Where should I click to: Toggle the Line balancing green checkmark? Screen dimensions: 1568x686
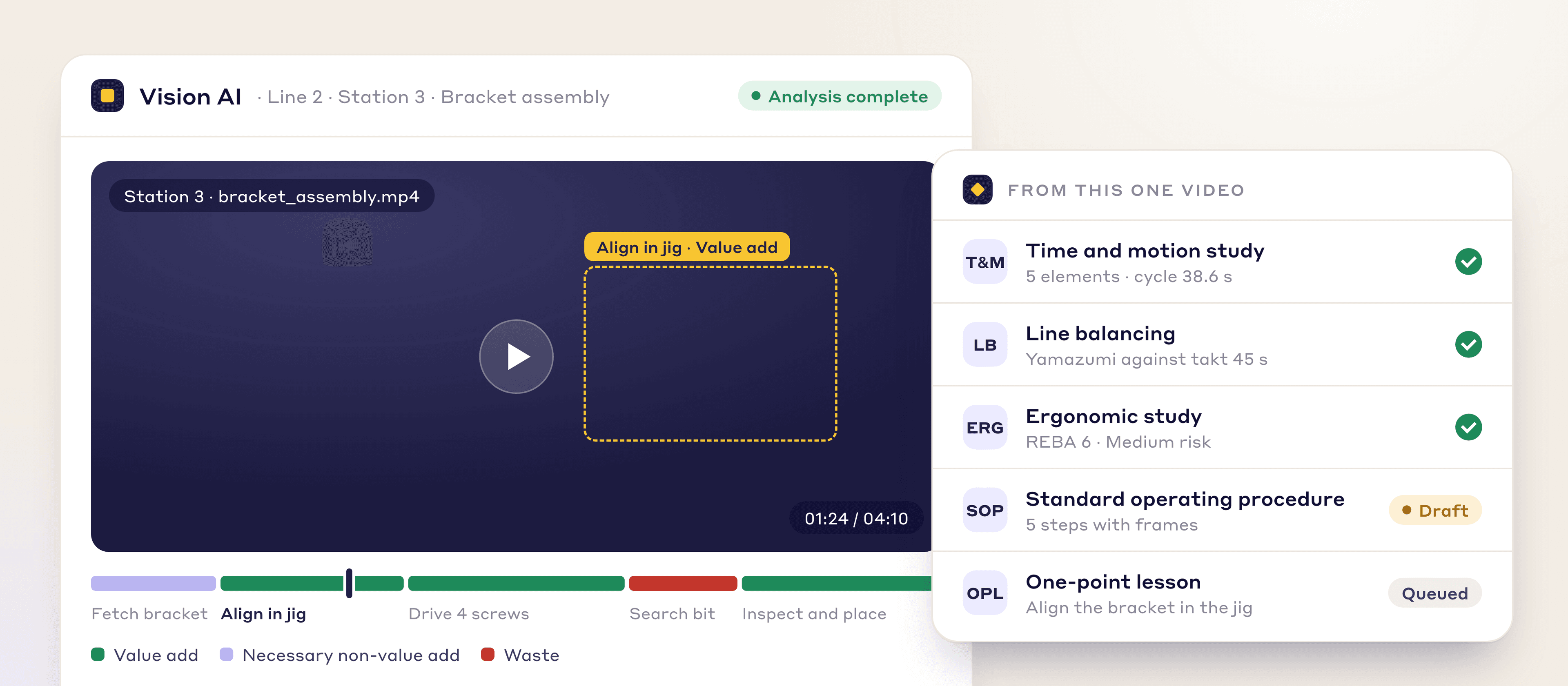point(1468,344)
